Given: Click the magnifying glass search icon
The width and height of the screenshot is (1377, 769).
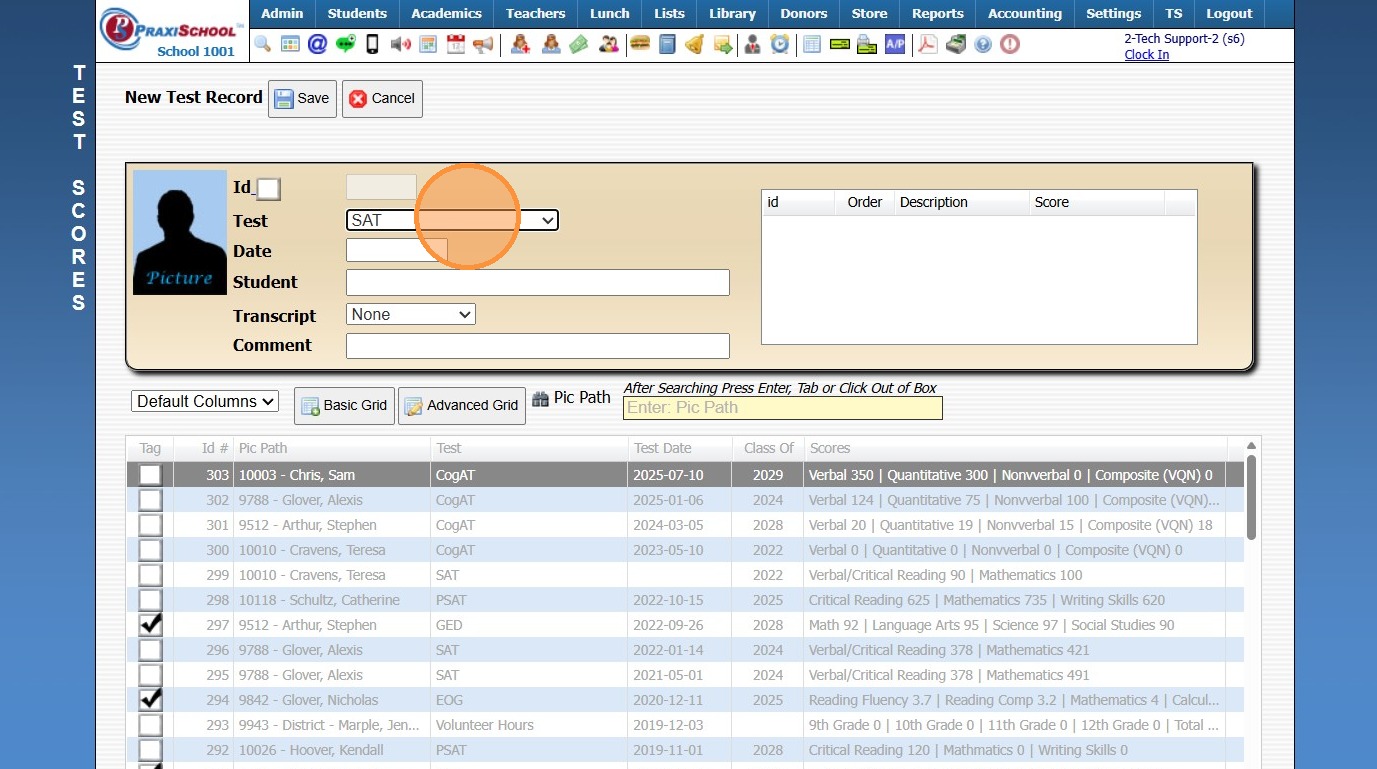Looking at the screenshot, I should tap(262, 44).
